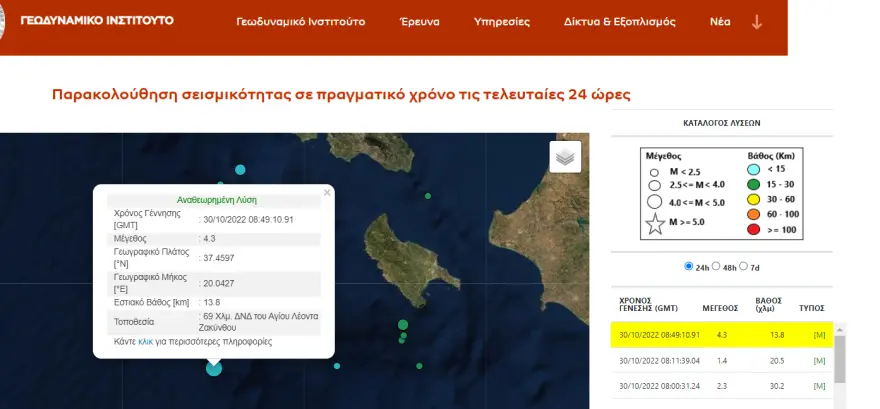Expand the Δίκτυα & Εξοπλισμός menu

click(619, 22)
